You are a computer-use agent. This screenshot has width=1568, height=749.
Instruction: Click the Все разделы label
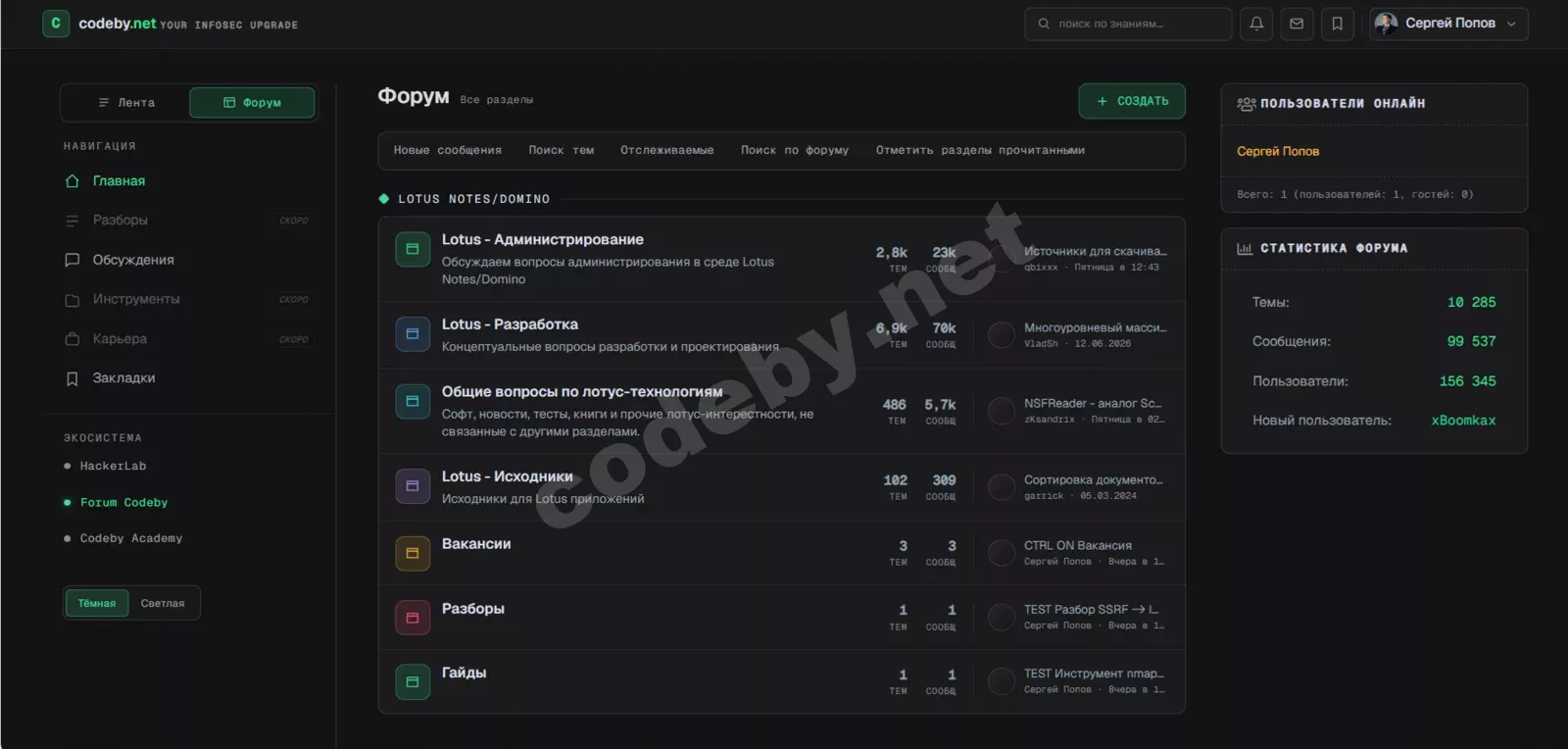(496, 100)
